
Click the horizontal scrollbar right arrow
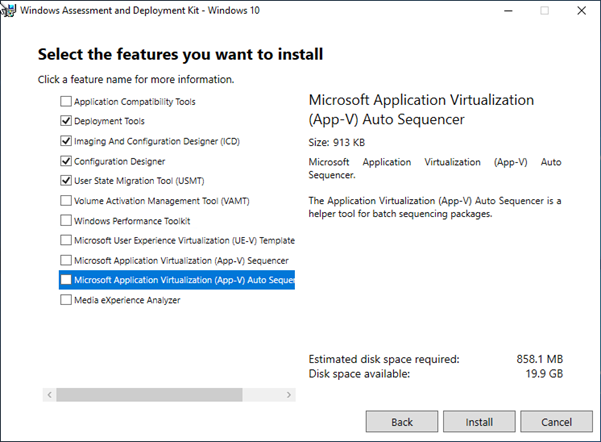[289, 394]
